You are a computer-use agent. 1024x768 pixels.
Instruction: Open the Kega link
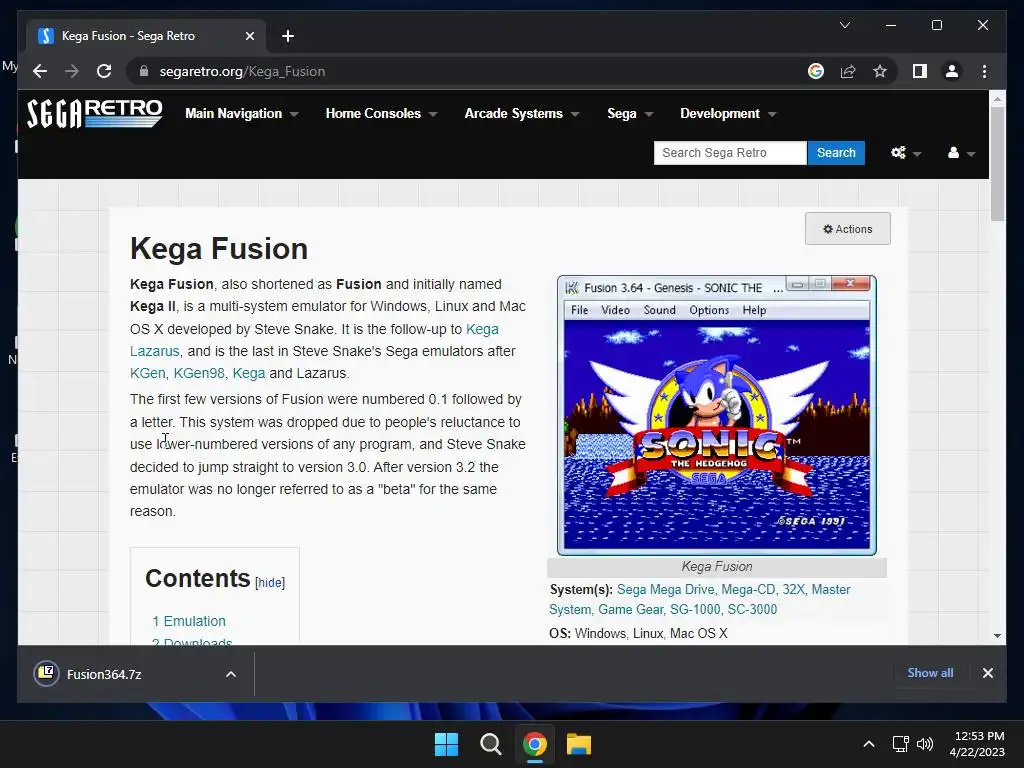tap(249, 373)
